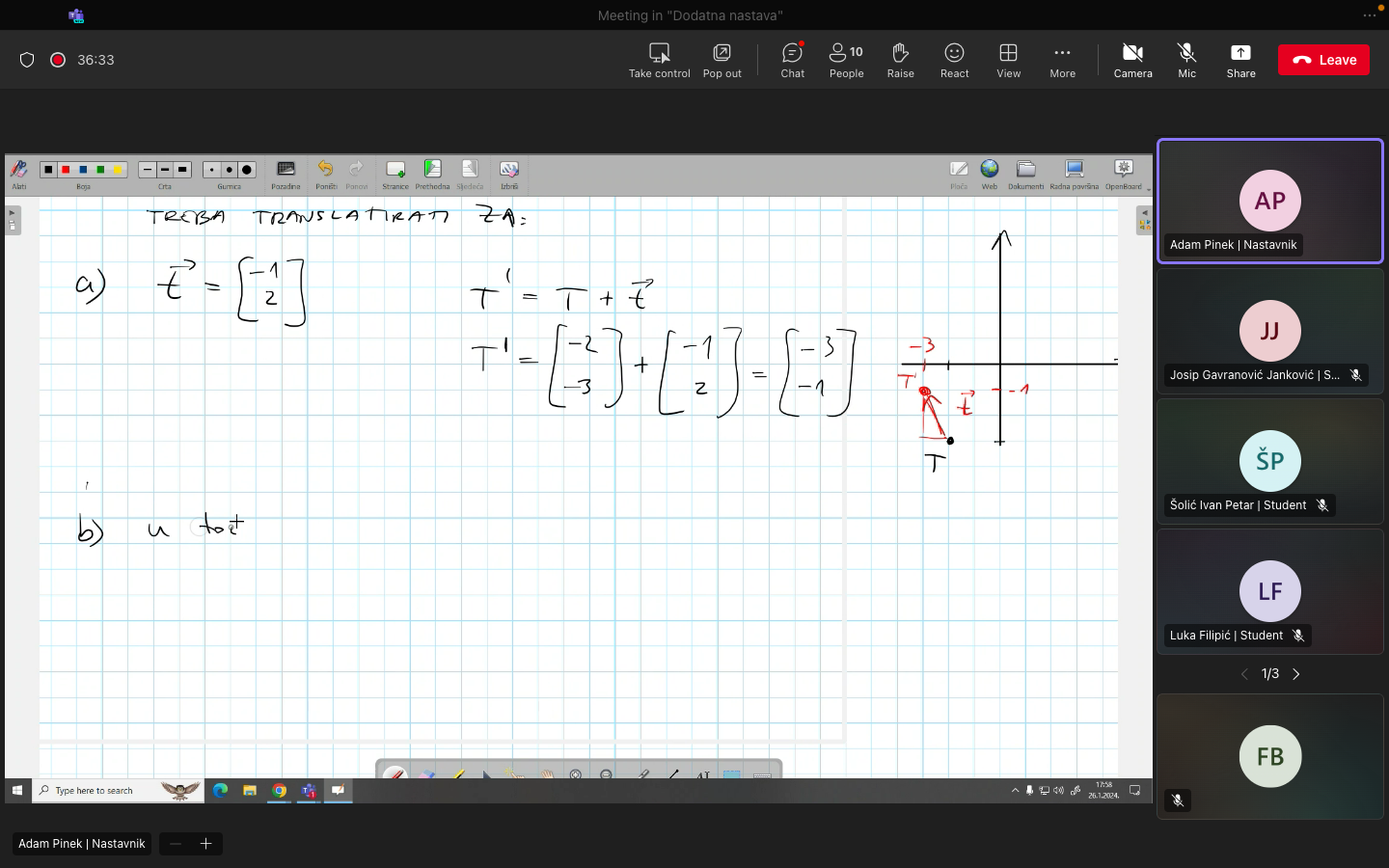Open Pozadina background options

coord(286,175)
